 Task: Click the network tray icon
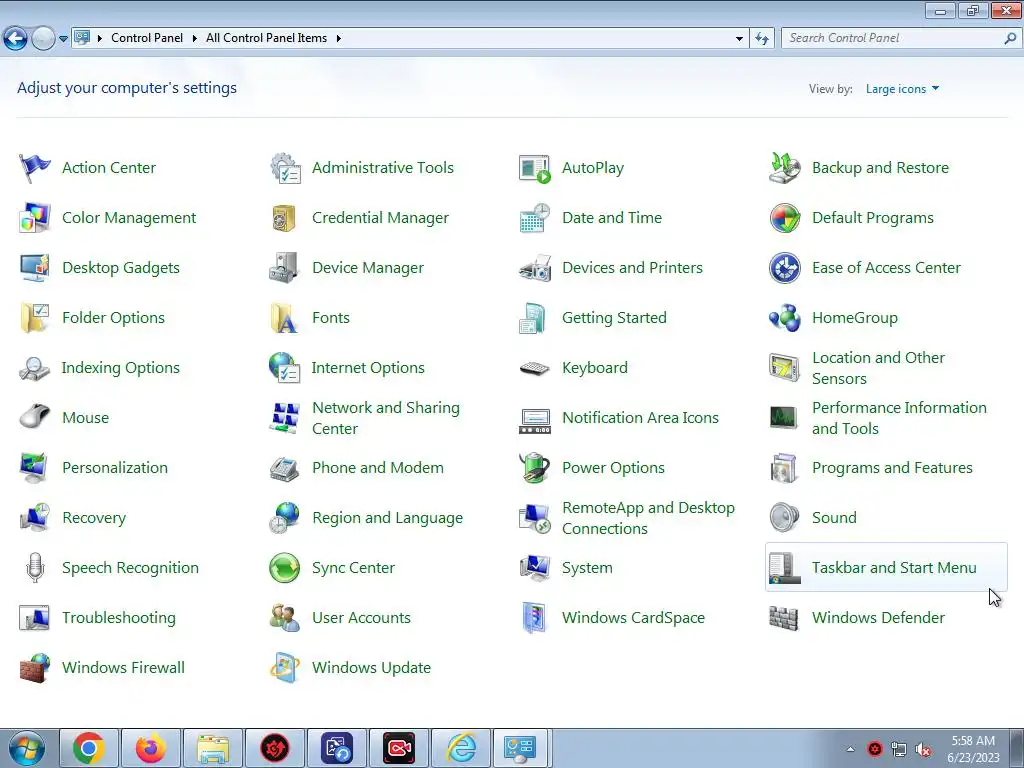tap(899, 750)
